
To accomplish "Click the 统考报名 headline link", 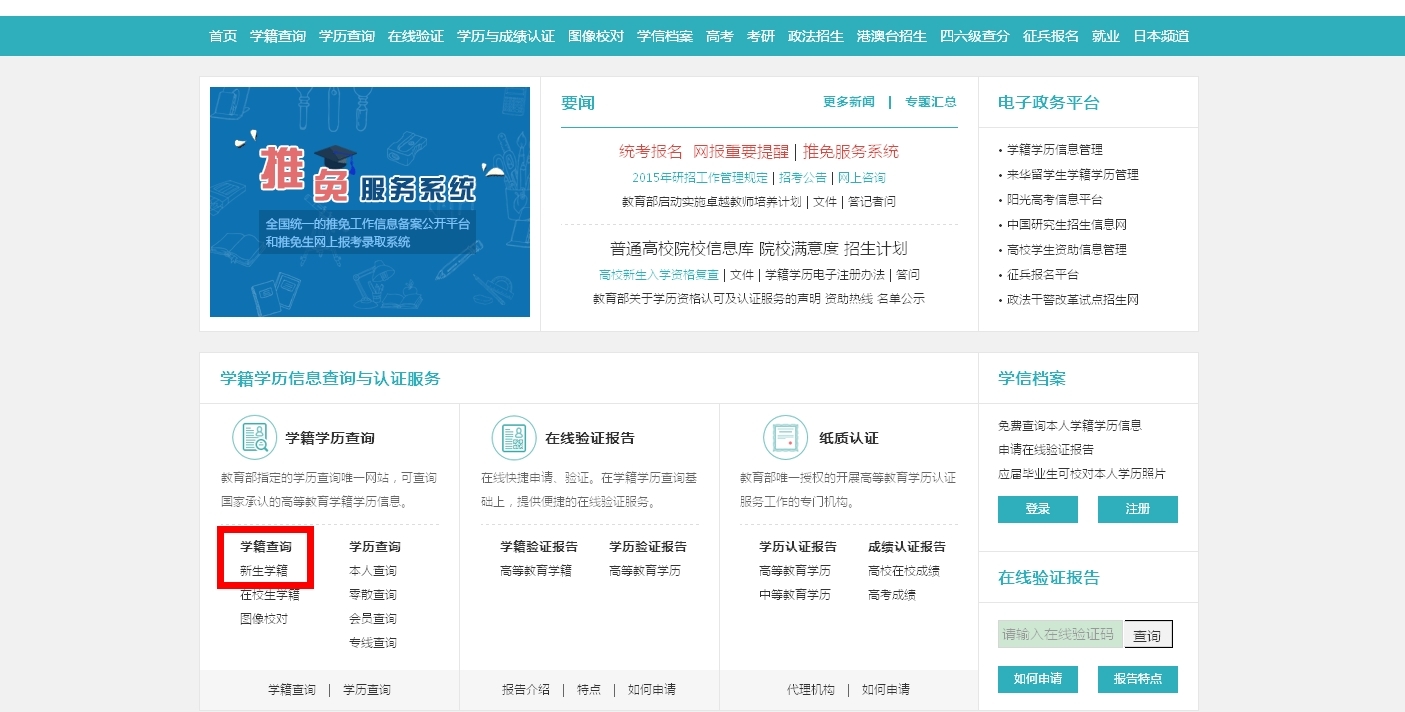I will (x=650, y=152).
